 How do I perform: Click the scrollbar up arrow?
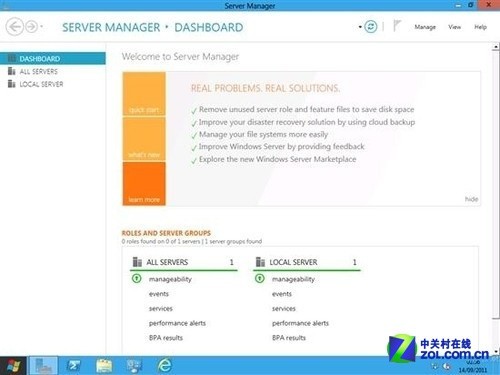tap(496, 47)
